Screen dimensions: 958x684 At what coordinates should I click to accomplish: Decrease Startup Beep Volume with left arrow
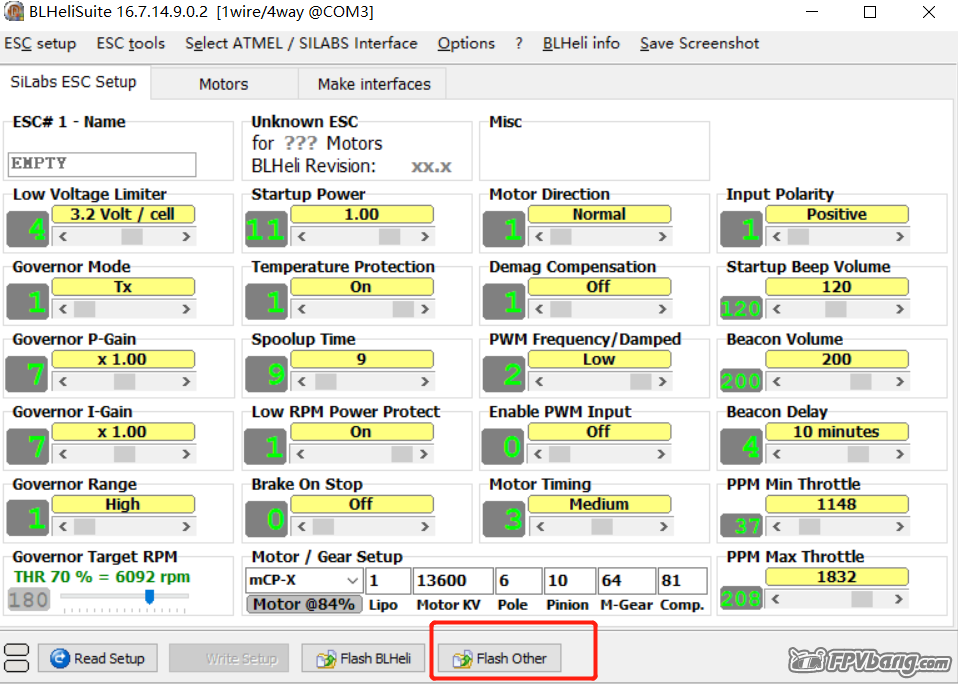[x=777, y=309]
